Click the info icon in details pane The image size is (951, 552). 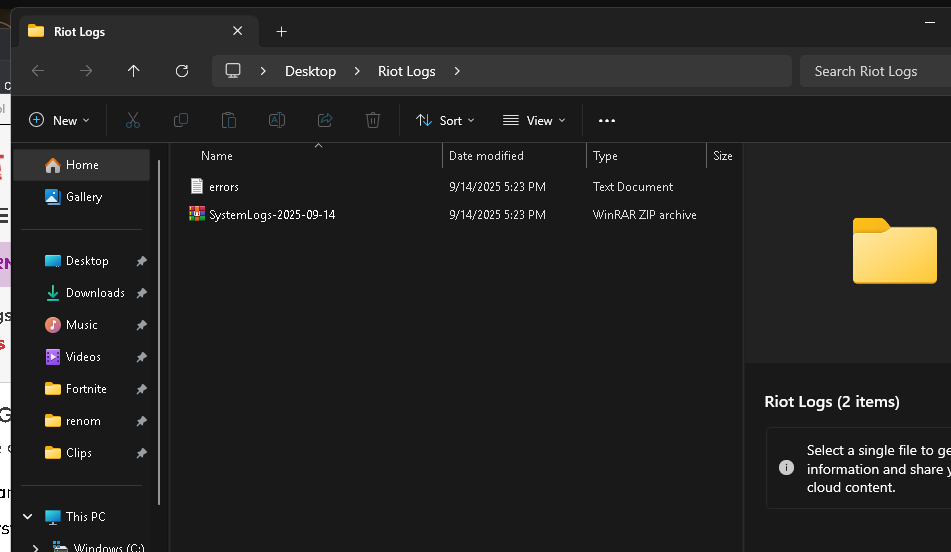coord(786,468)
